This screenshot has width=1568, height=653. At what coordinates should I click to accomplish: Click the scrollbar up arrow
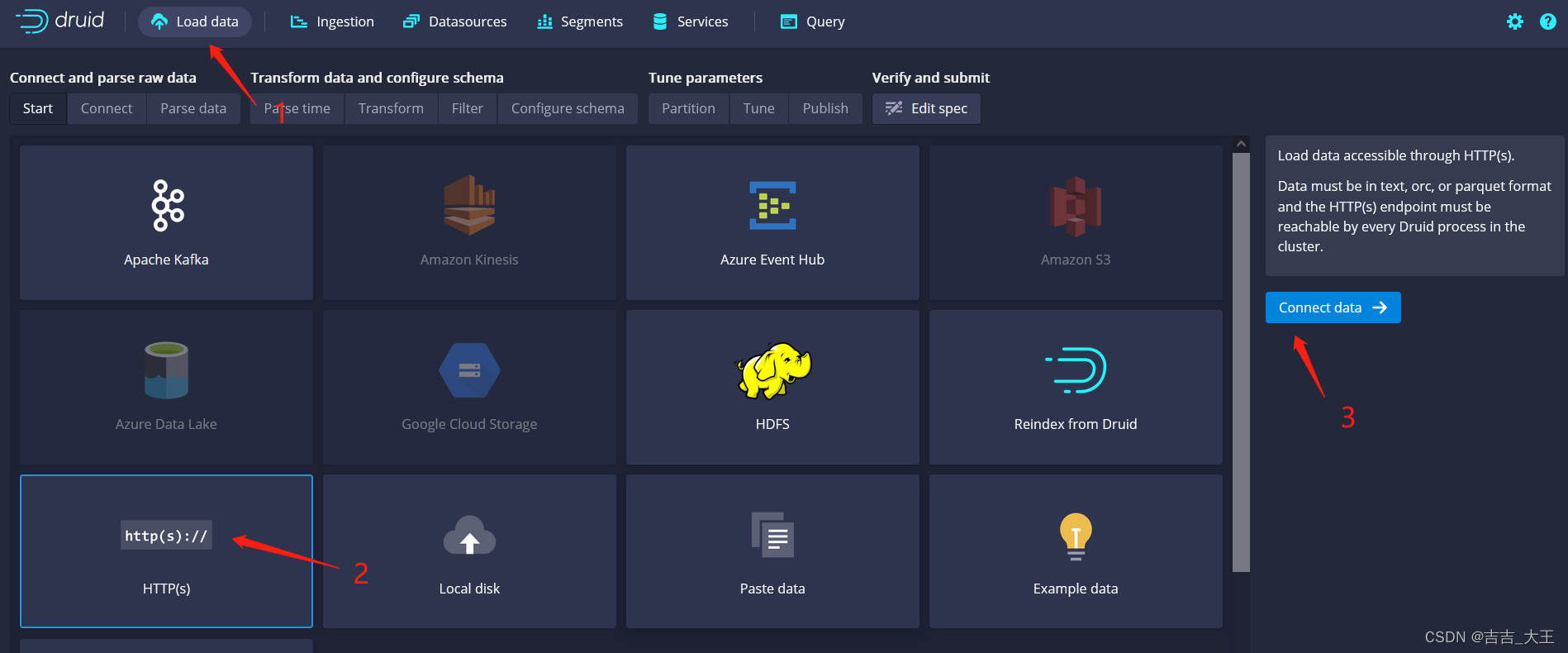[1241, 144]
